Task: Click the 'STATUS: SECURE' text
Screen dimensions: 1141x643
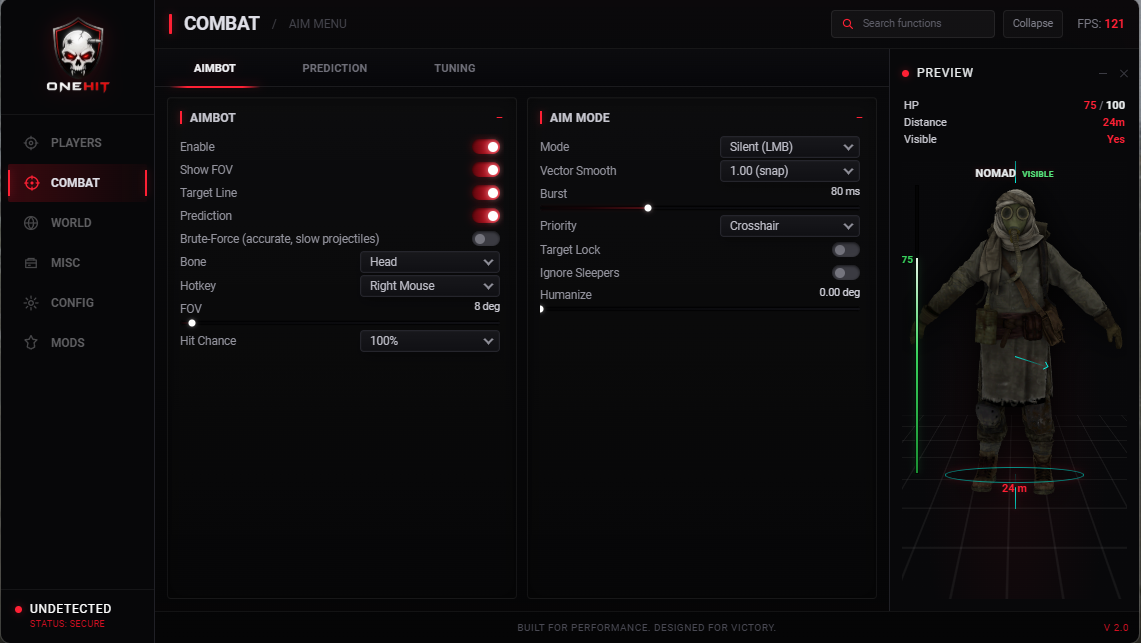Action: point(67,624)
